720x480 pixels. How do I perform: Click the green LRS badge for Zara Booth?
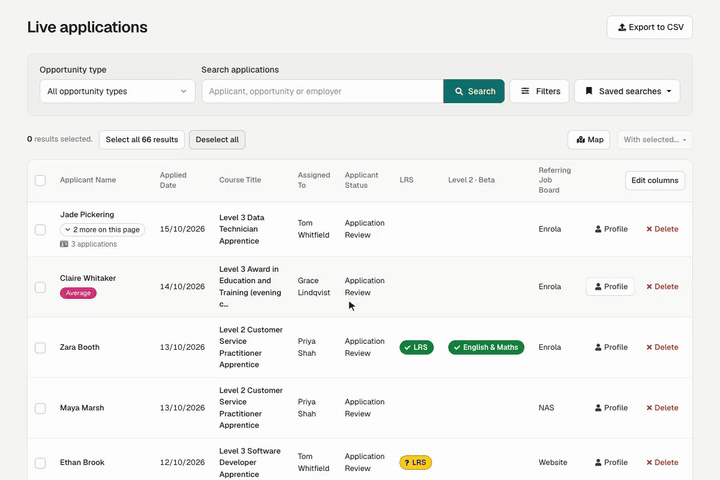(416, 347)
